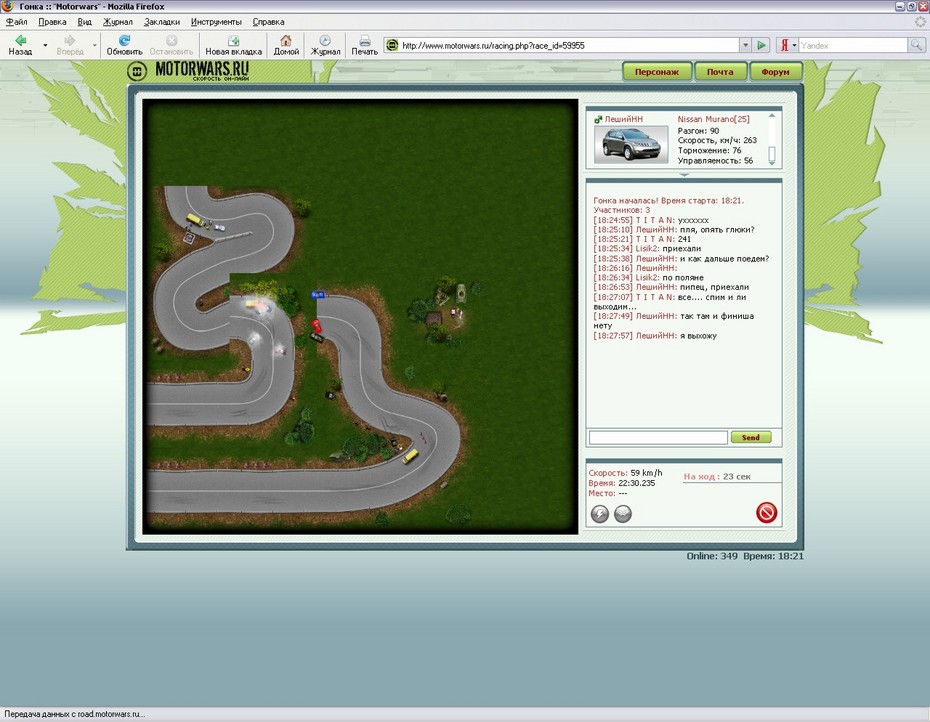Click player name ЛешийНН in car panel
The height and width of the screenshot is (722, 930).
[623, 119]
